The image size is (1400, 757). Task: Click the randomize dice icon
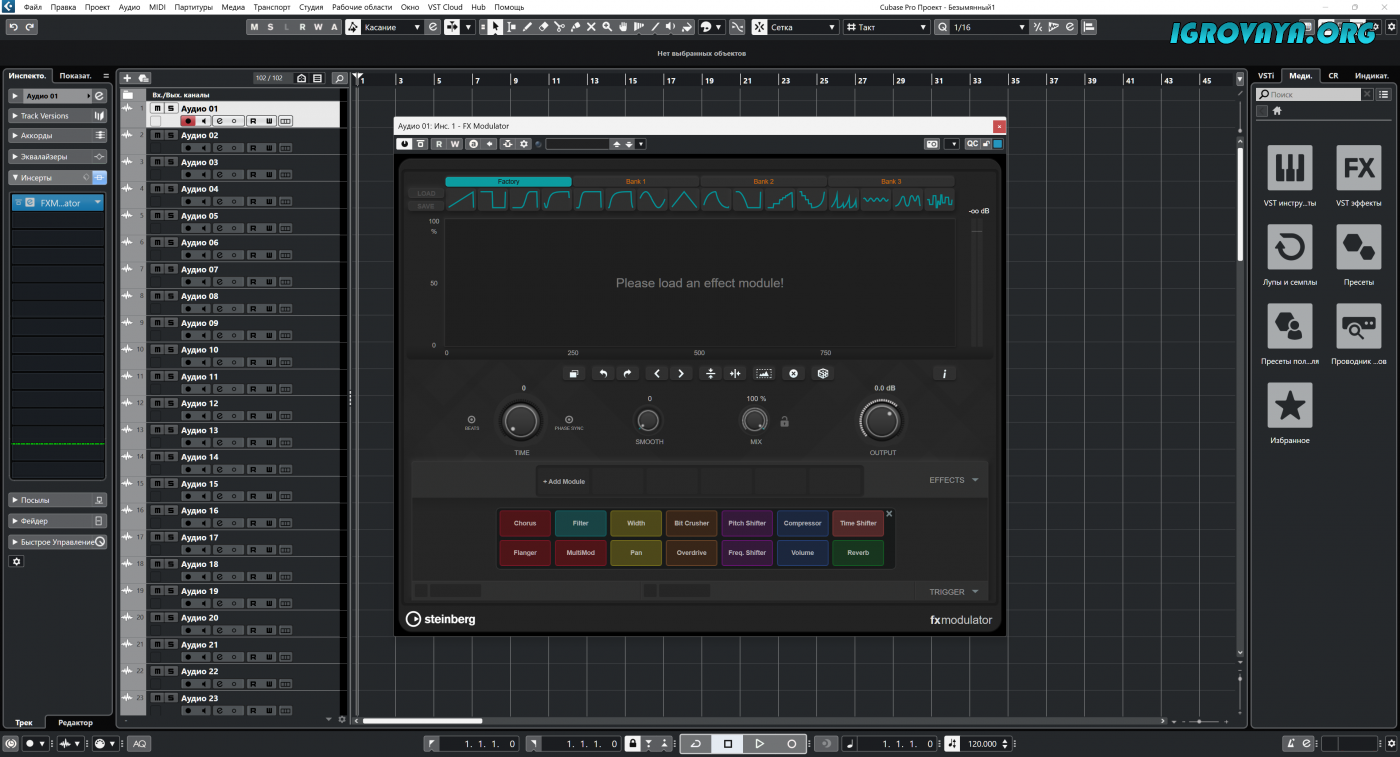point(822,373)
